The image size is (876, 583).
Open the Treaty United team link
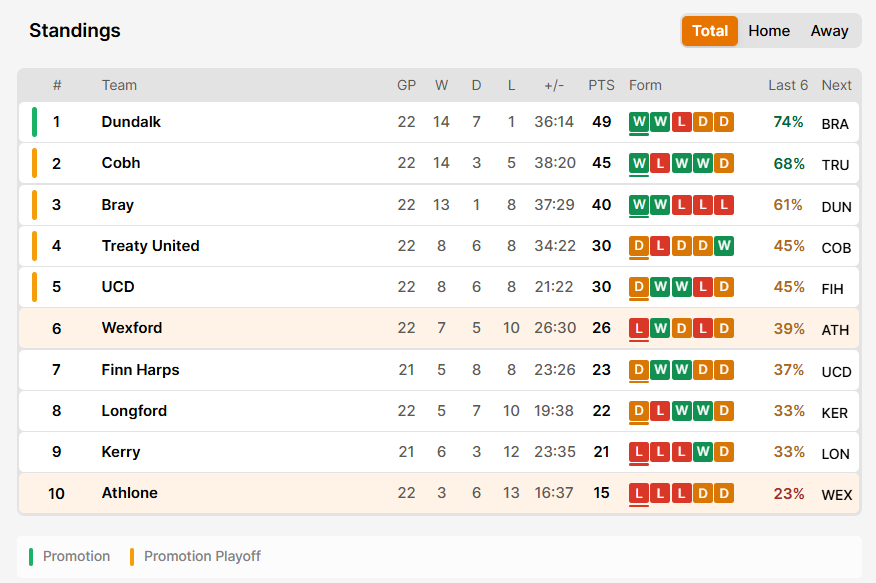tap(150, 246)
